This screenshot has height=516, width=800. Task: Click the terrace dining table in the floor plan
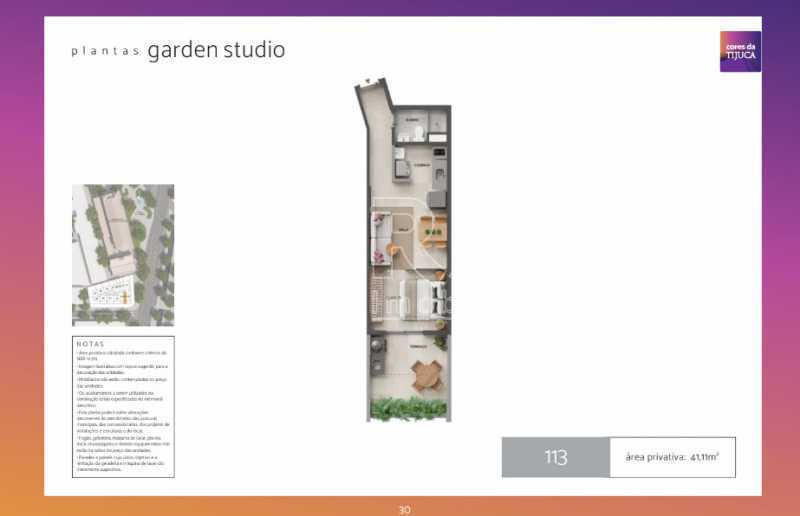click(x=426, y=375)
